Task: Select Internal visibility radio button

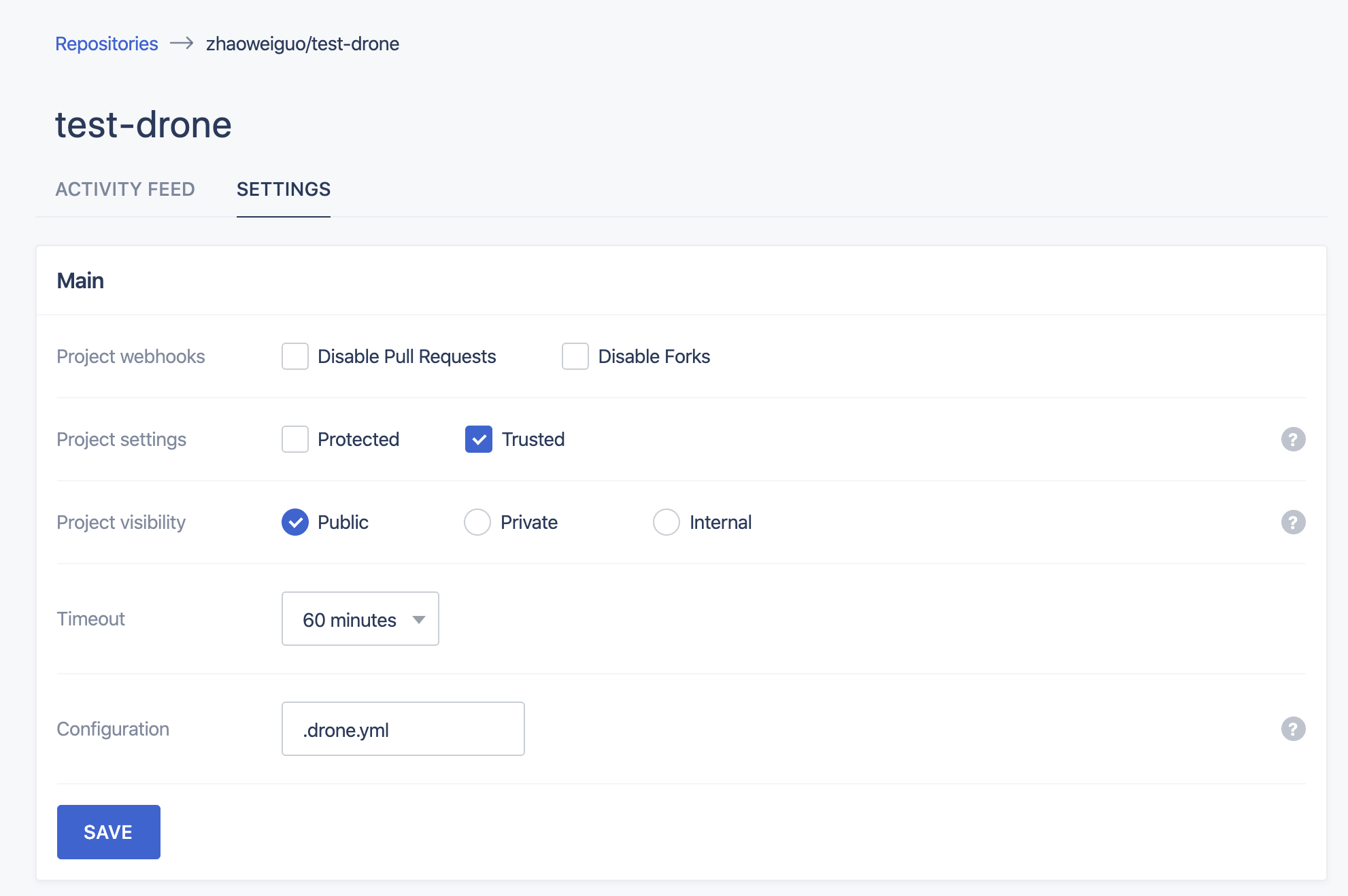Action: pos(667,522)
